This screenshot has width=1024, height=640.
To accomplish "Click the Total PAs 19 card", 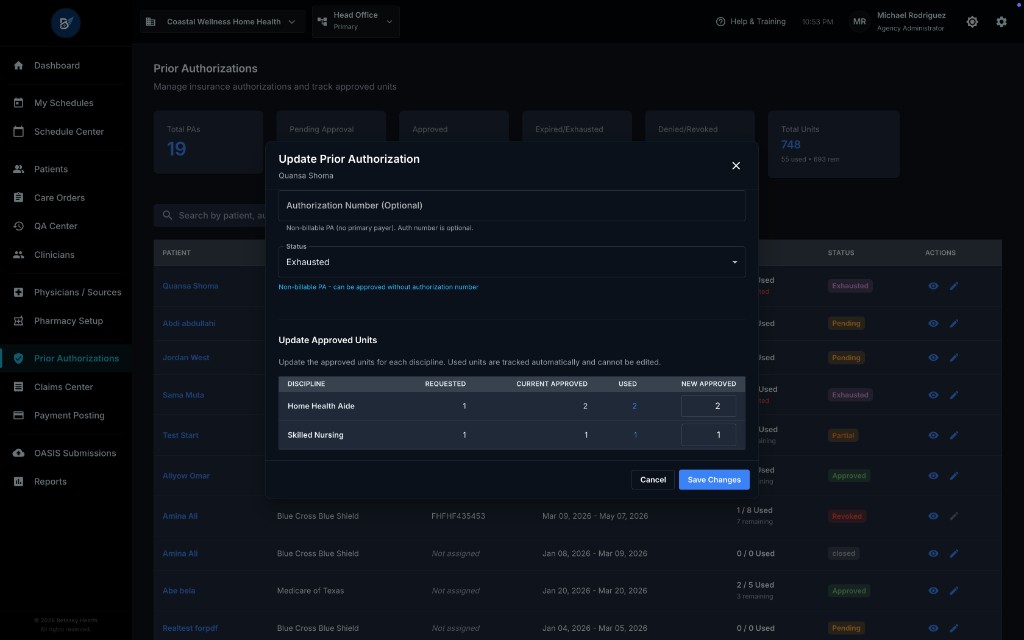I will tap(208, 142).
